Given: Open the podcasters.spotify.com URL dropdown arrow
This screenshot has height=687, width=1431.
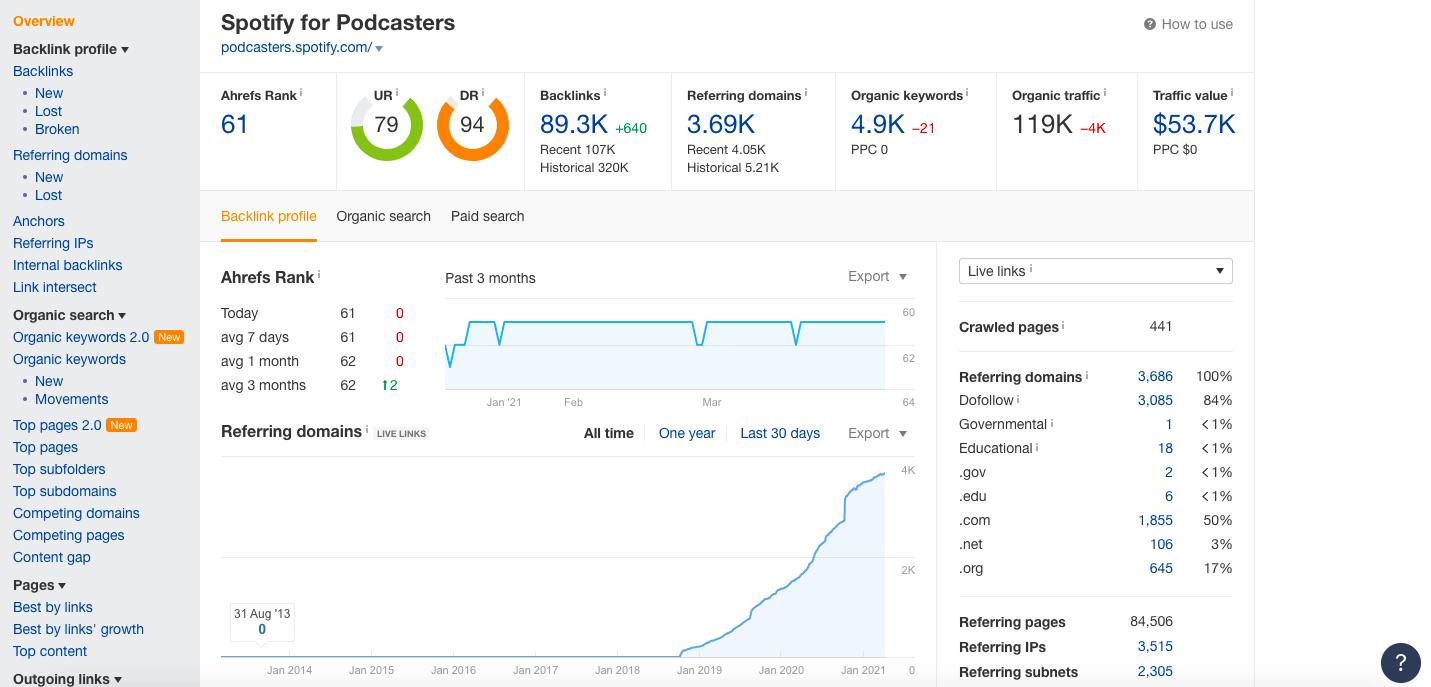Looking at the screenshot, I should [x=379, y=48].
